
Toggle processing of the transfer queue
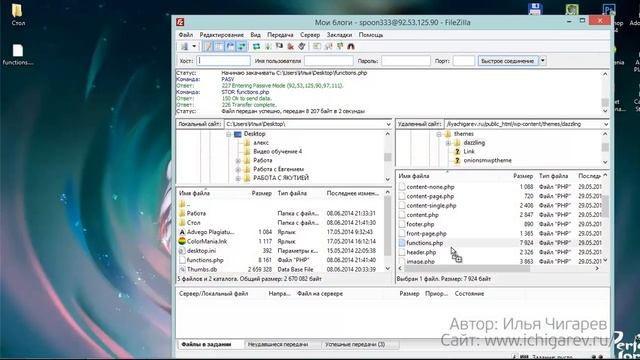point(268,47)
